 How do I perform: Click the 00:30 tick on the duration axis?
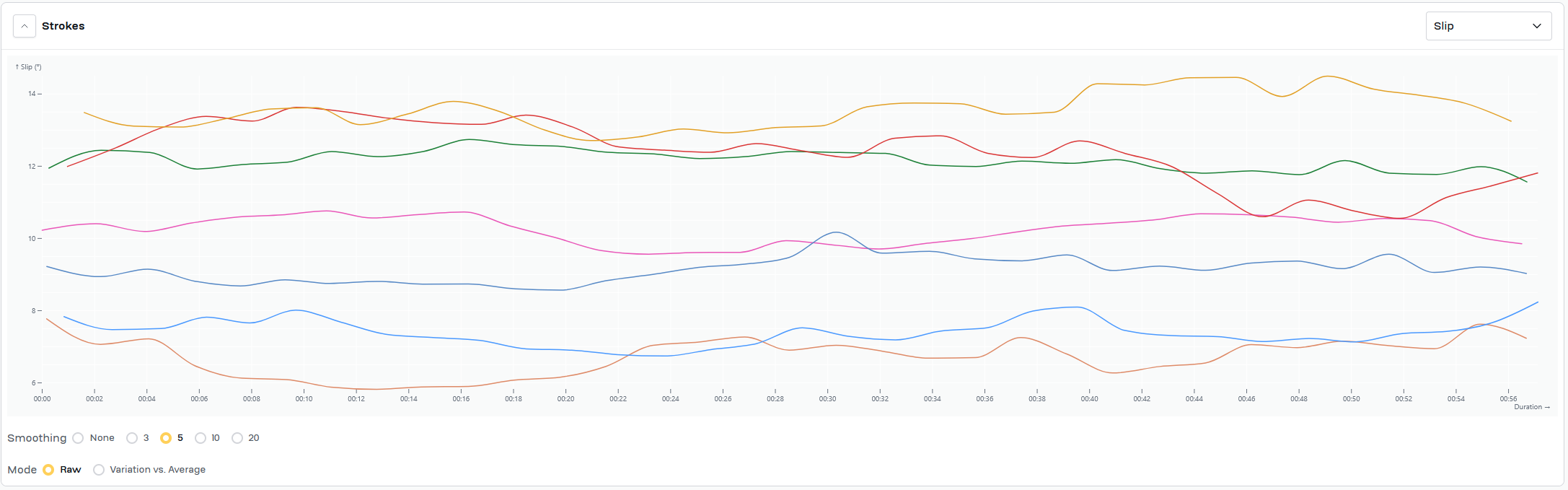pyautogui.click(x=827, y=398)
